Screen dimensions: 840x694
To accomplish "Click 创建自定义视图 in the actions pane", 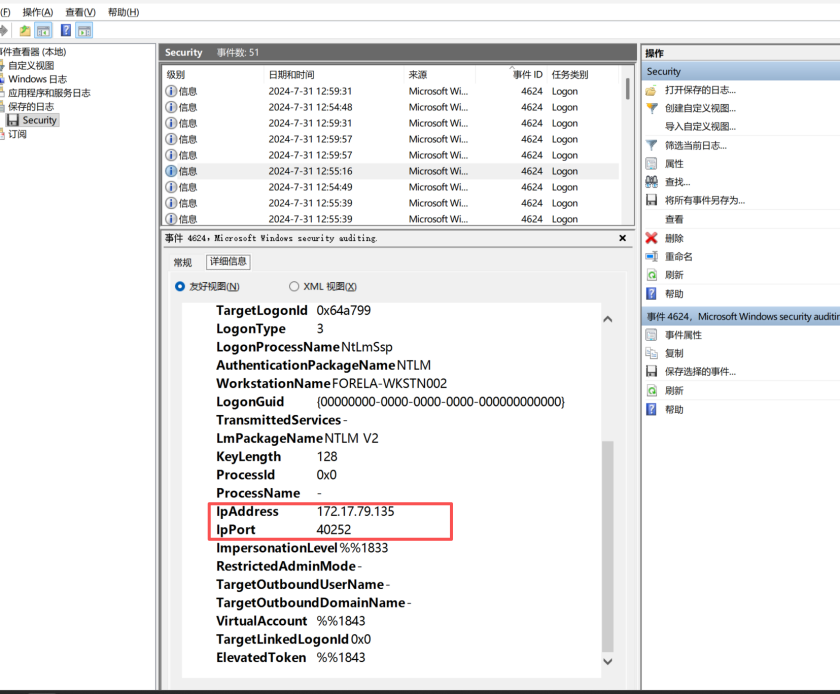I will click(700, 108).
